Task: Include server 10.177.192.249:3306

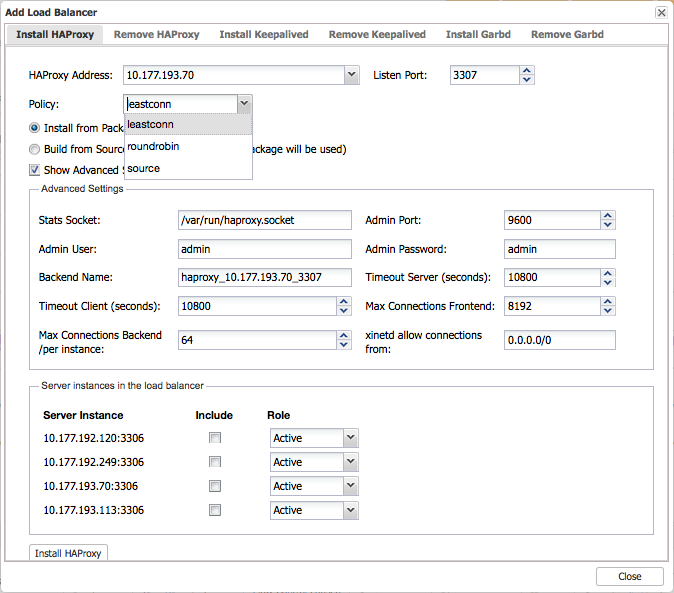Action: tap(215, 462)
